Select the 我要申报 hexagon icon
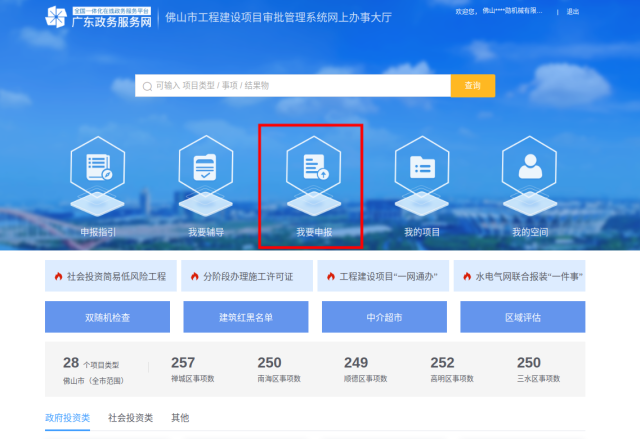Image resolution: width=640 pixels, height=439 pixels. coord(314,168)
